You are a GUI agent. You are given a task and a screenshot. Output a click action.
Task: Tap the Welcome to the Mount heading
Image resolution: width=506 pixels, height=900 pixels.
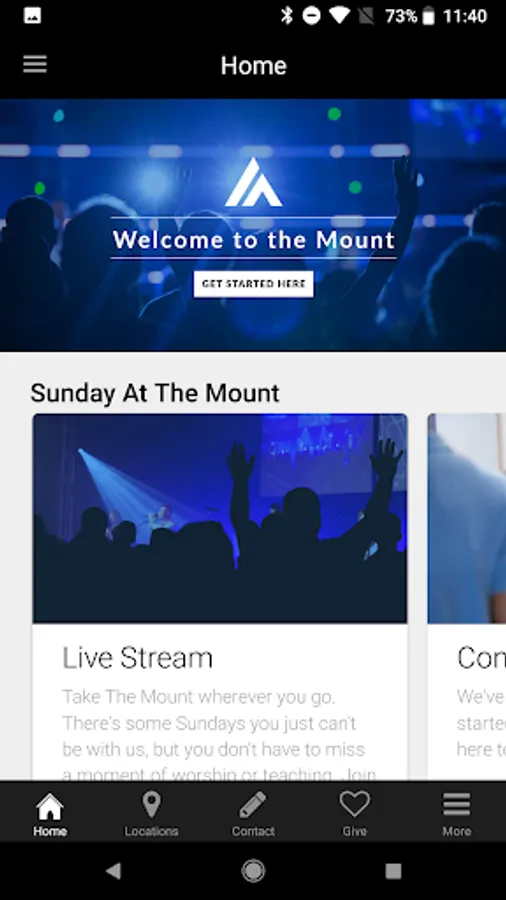tap(254, 239)
